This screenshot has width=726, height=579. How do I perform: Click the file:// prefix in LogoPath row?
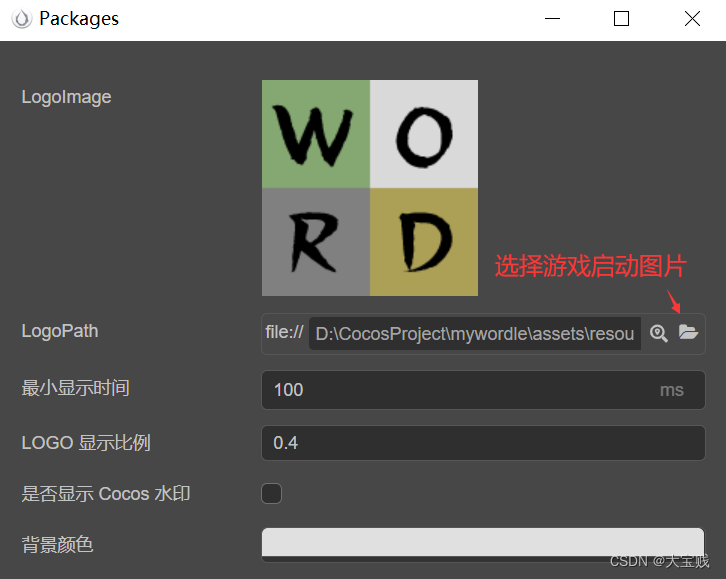coord(284,333)
